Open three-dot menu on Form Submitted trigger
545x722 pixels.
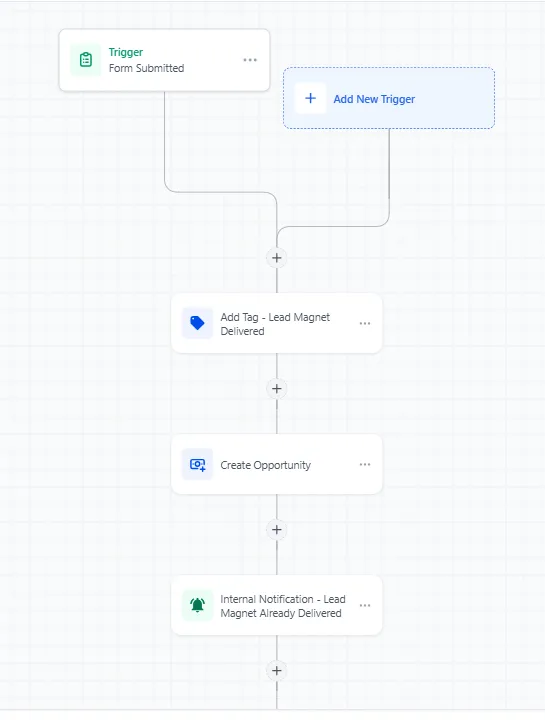pos(250,60)
